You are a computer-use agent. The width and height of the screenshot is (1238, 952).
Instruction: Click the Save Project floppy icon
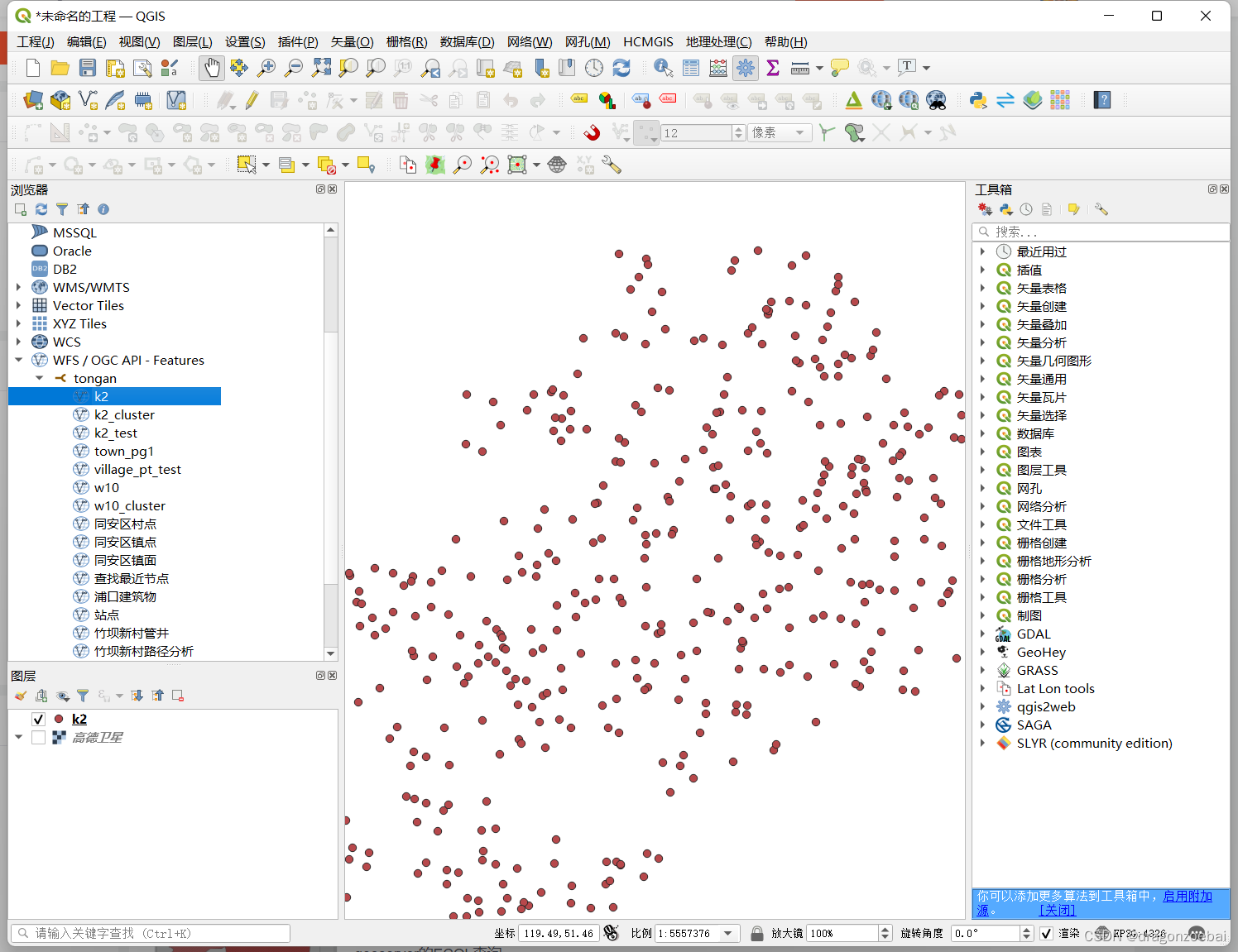click(87, 68)
